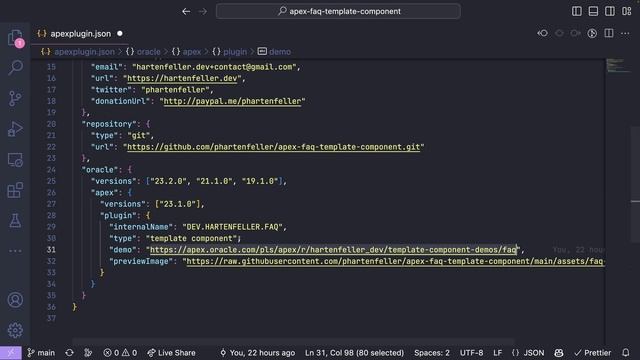The image size is (640, 360).
Task: Open the raw.githubusercontent.com previewImage link
Action: [x=395, y=261]
